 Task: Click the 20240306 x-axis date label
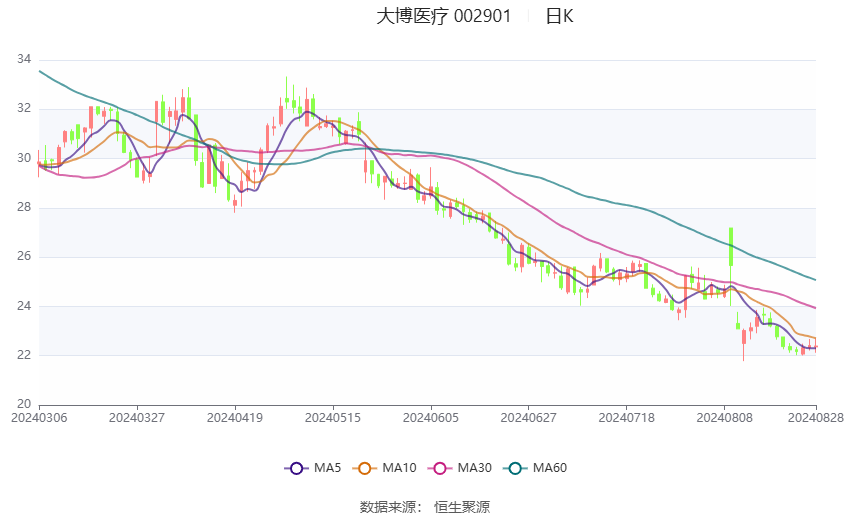pyautogui.click(x=39, y=418)
